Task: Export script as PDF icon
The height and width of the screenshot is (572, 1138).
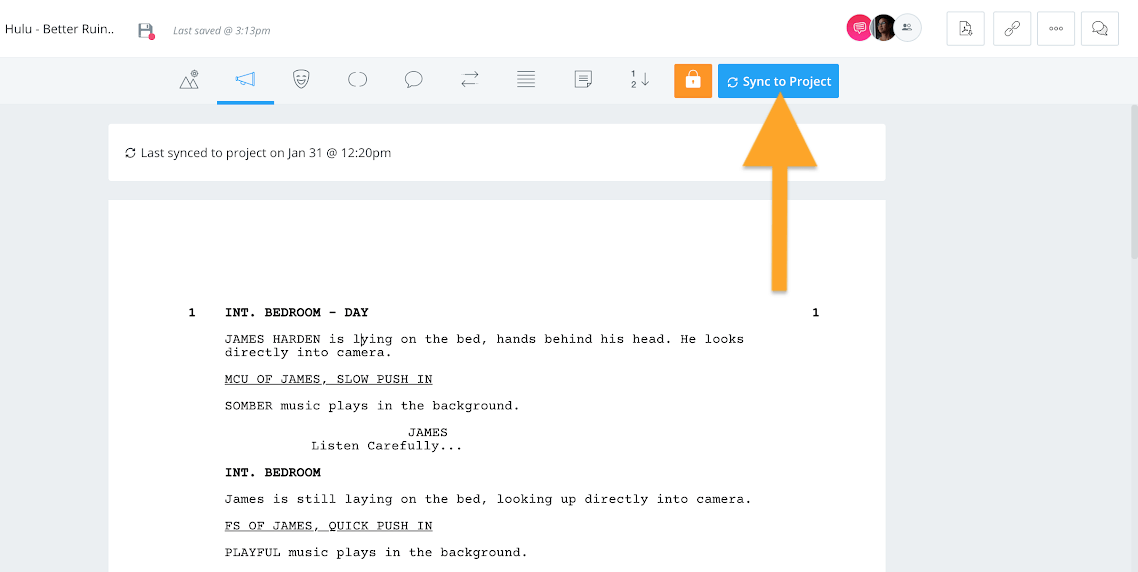Action: click(965, 29)
